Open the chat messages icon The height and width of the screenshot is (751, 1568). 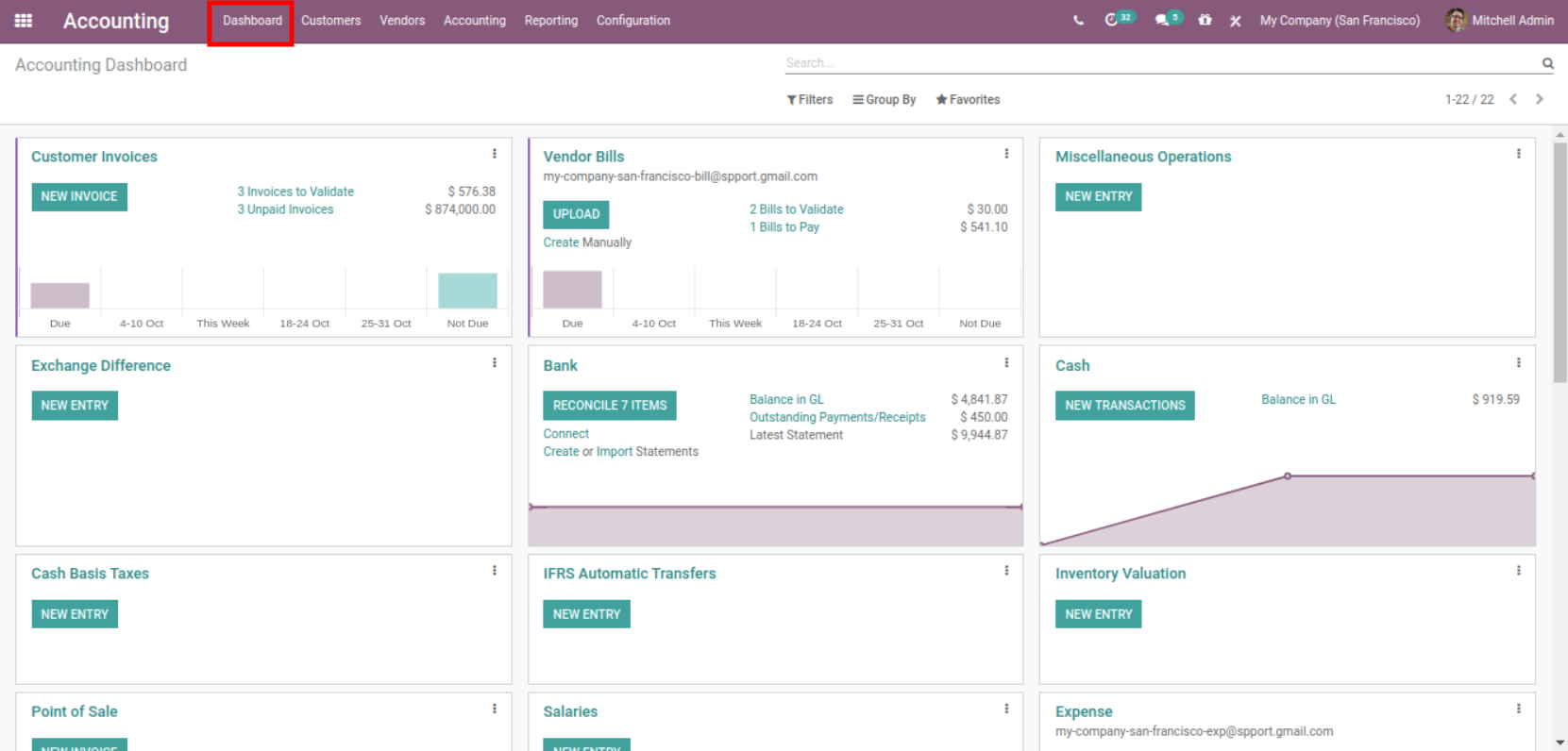click(1162, 20)
